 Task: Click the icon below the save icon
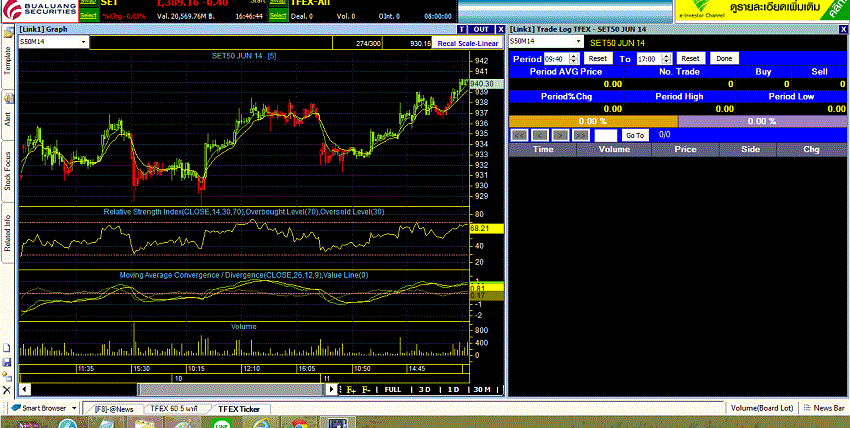pyautogui.click(x=7, y=375)
